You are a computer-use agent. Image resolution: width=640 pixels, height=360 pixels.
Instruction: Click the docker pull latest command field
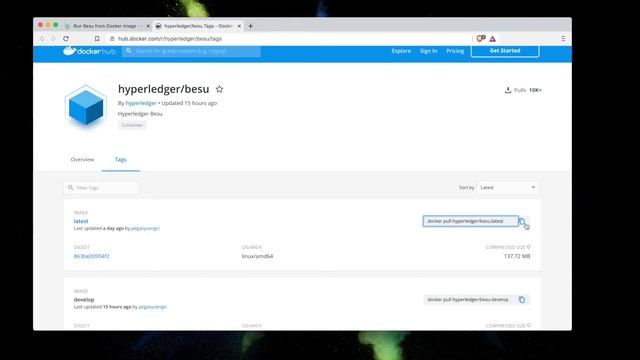471,221
